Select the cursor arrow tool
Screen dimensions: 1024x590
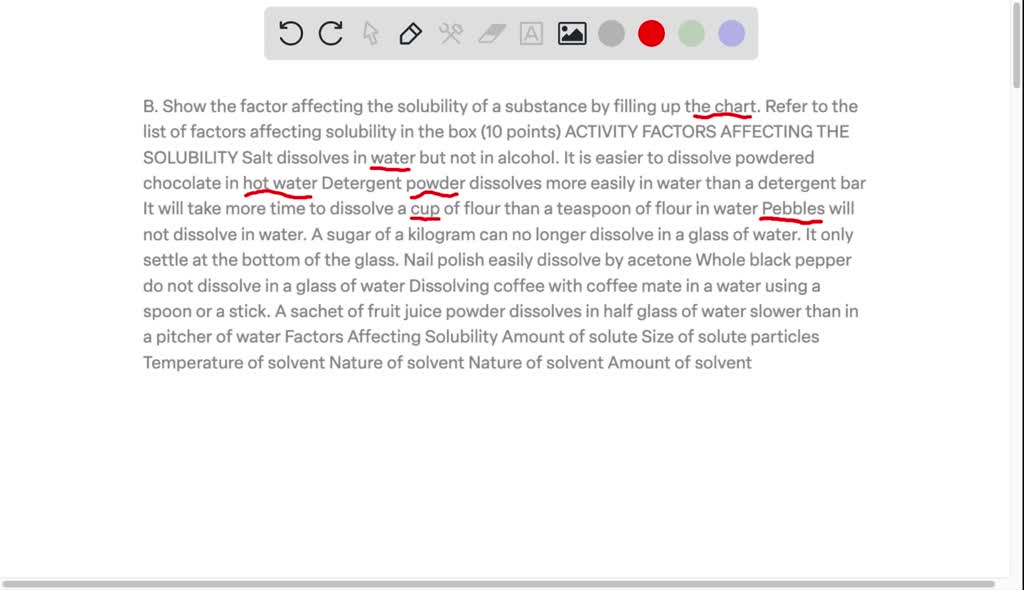(x=369, y=33)
